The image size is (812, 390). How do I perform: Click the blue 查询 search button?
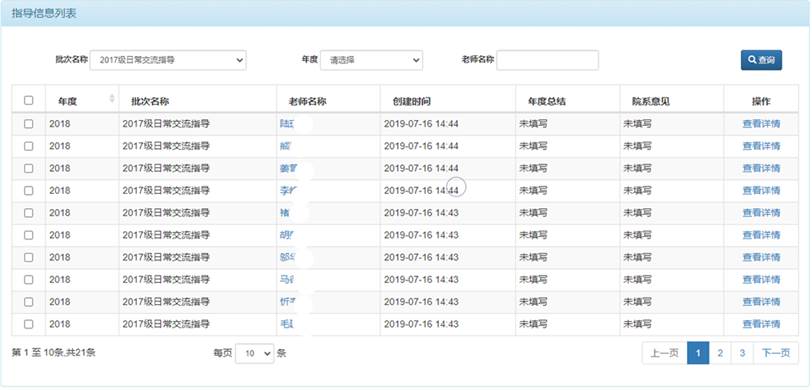[x=761, y=60]
